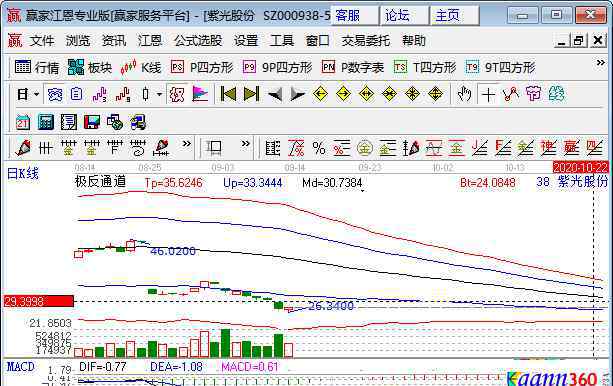Click the pink flag icon
The width and height of the screenshot is (613, 386).
tap(200, 94)
